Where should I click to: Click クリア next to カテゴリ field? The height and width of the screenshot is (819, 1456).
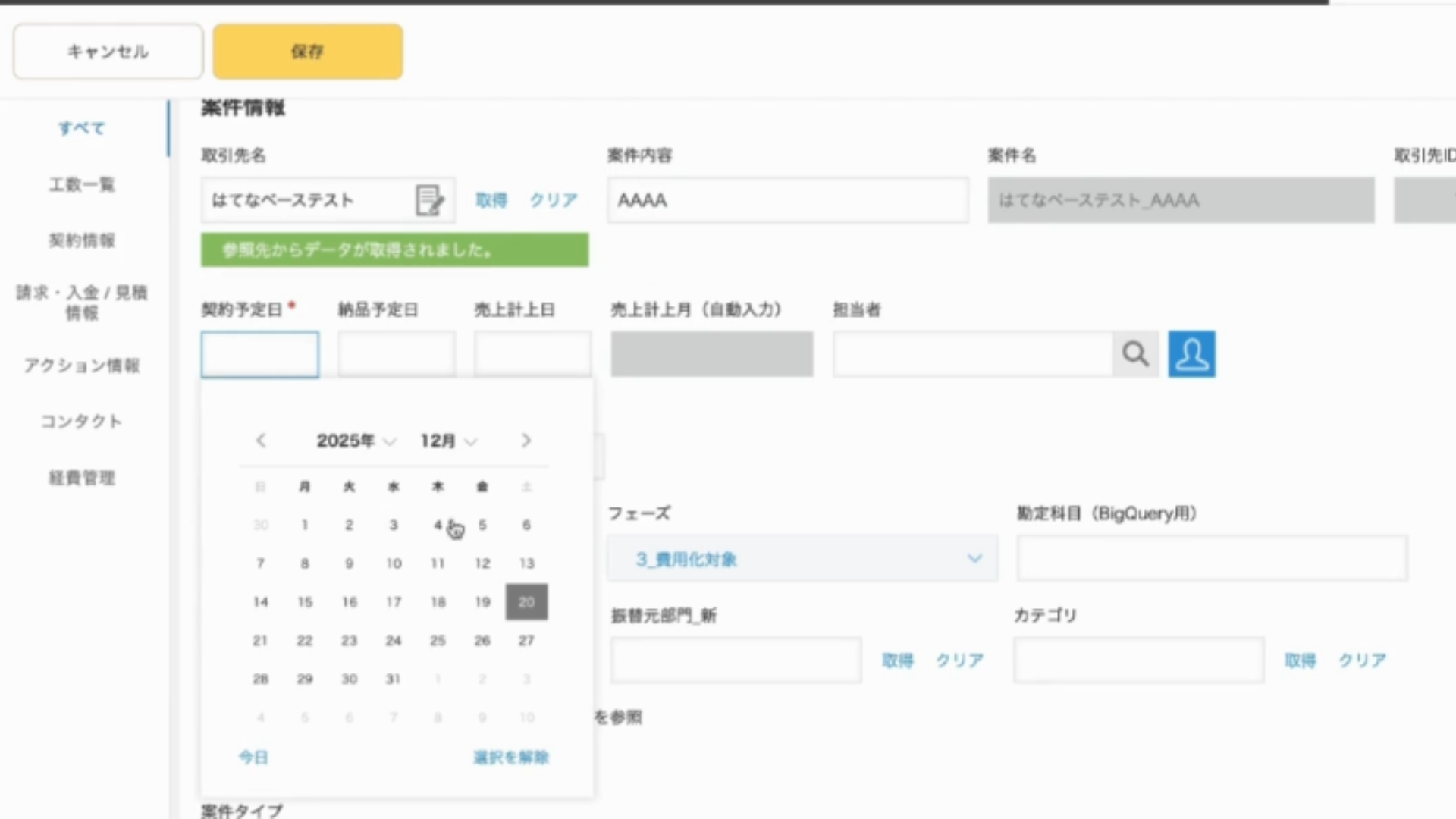[1361, 660]
